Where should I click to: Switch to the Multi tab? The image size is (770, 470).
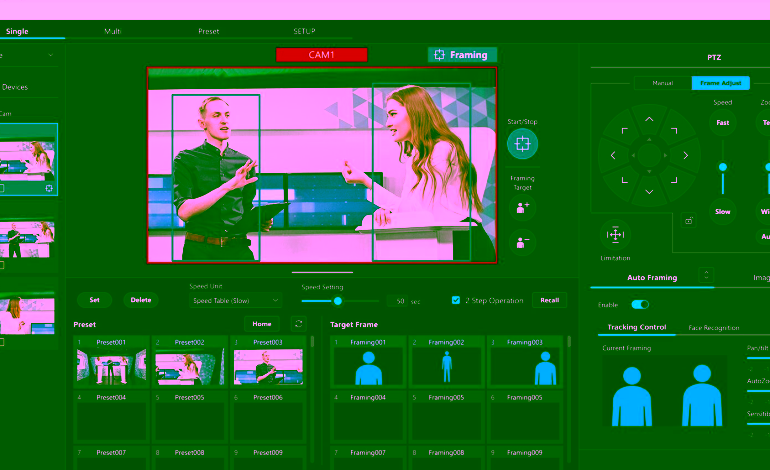(112, 31)
